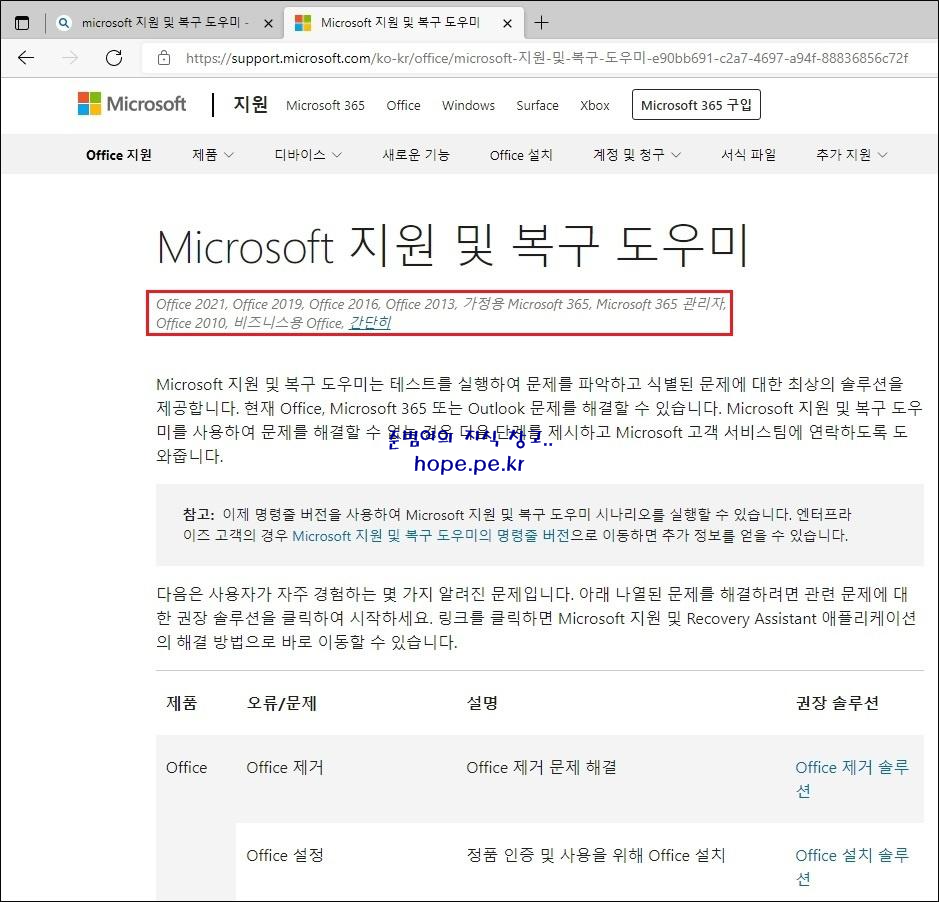Open the 지원 home link

(250, 104)
